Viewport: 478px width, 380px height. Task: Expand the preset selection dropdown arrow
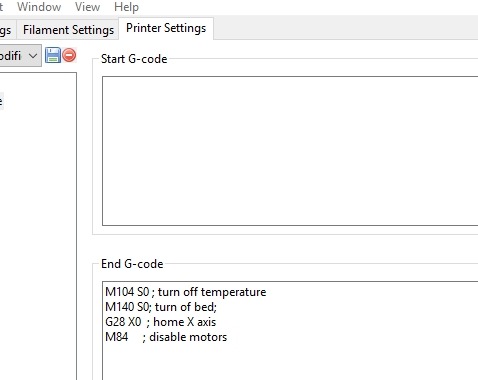tap(33, 56)
